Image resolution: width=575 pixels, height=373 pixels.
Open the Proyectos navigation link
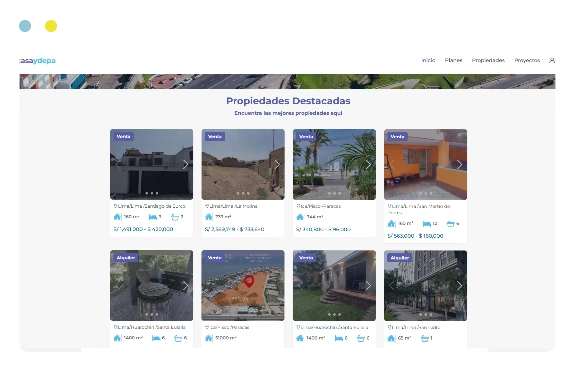[527, 60]
